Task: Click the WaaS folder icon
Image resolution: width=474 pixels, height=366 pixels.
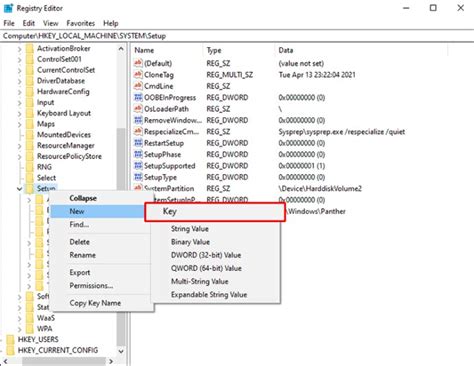Action: tap(30, 318)
